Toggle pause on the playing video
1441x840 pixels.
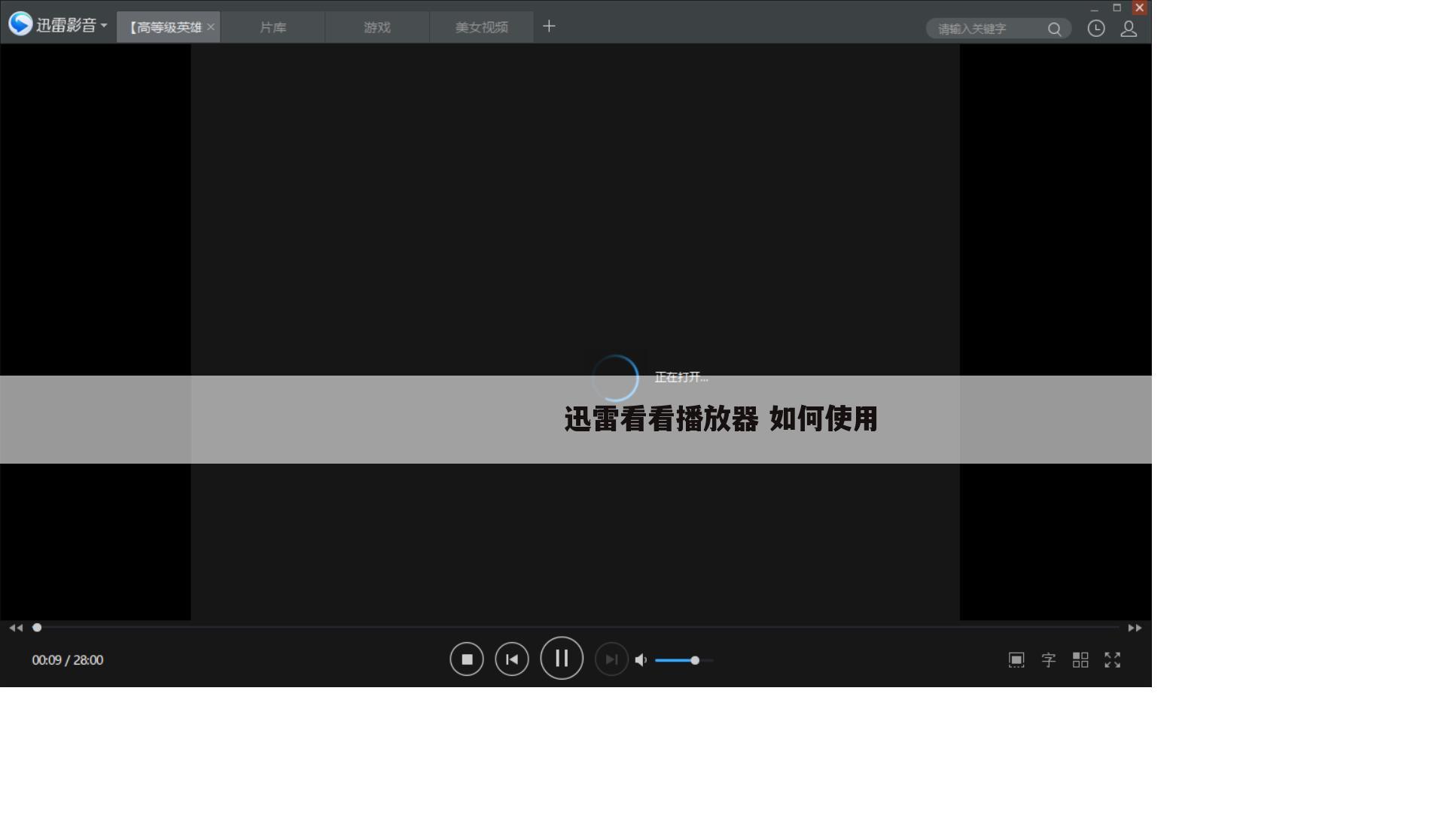[x=562, y=659]
